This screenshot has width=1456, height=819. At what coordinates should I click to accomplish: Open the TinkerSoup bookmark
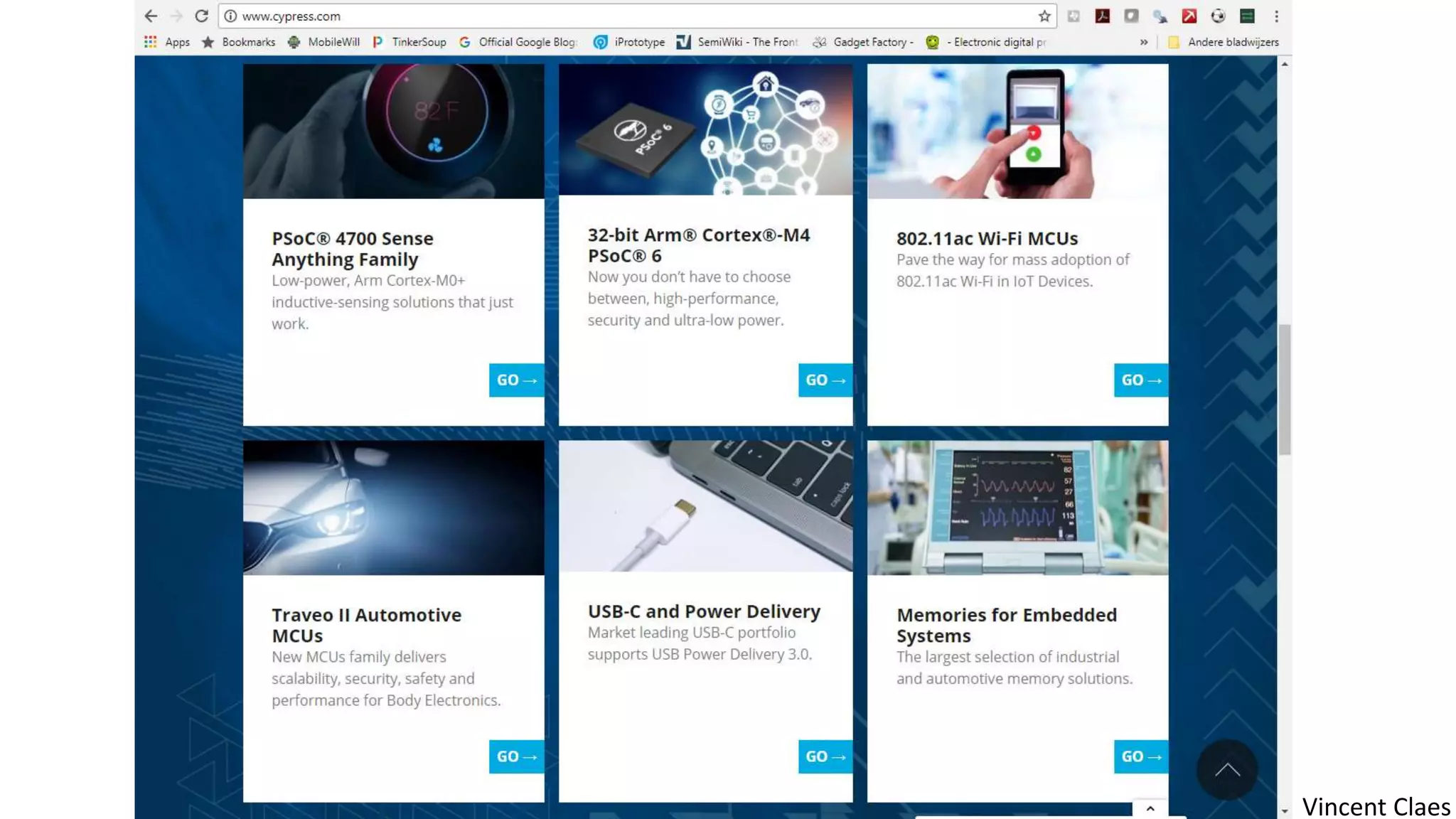tap(409, 42)
